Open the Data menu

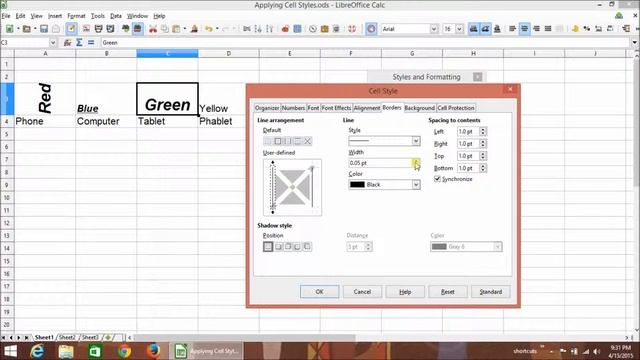coord(116,16)
